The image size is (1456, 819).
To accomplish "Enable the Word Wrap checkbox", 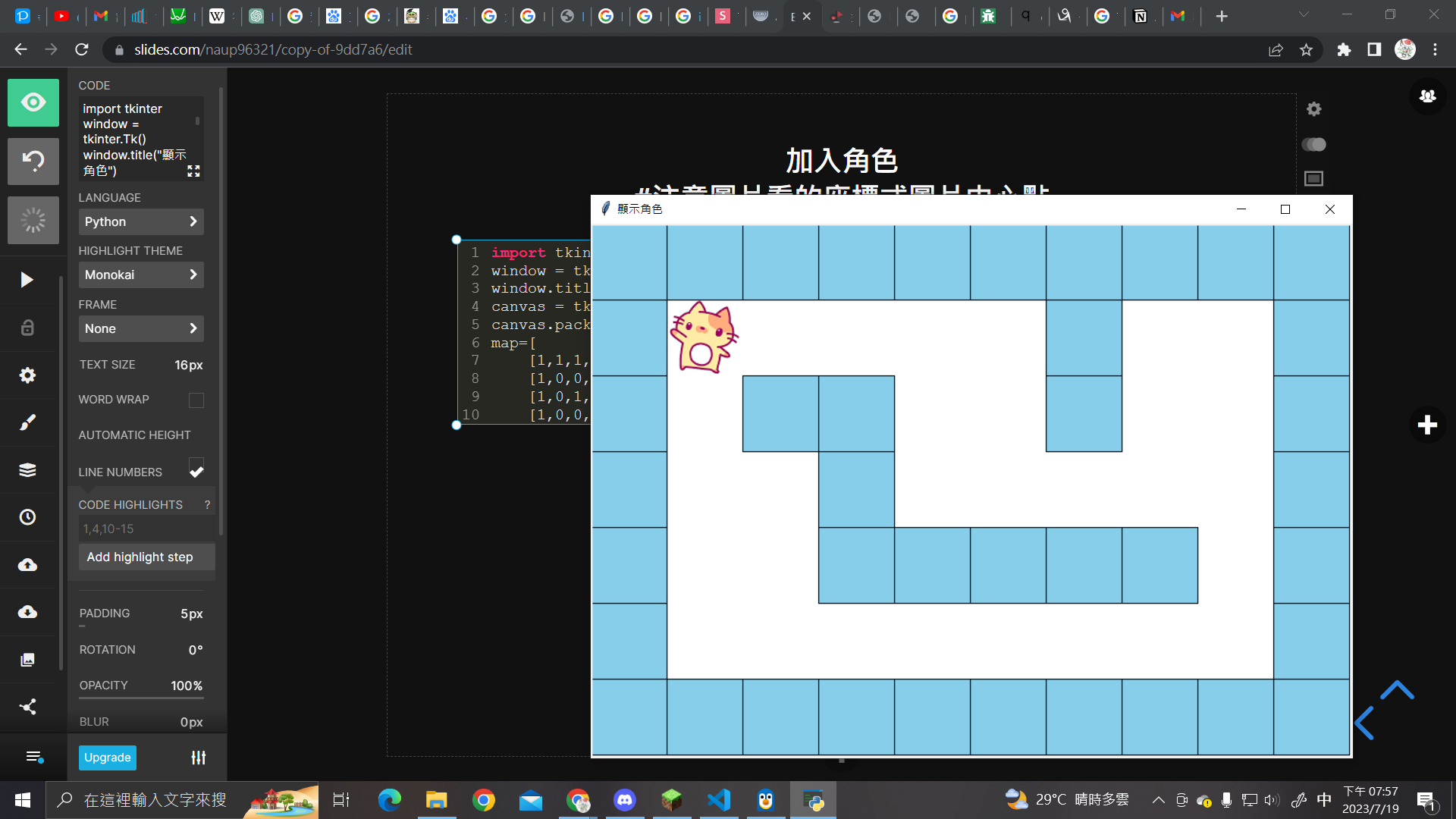I will (196, 400).
